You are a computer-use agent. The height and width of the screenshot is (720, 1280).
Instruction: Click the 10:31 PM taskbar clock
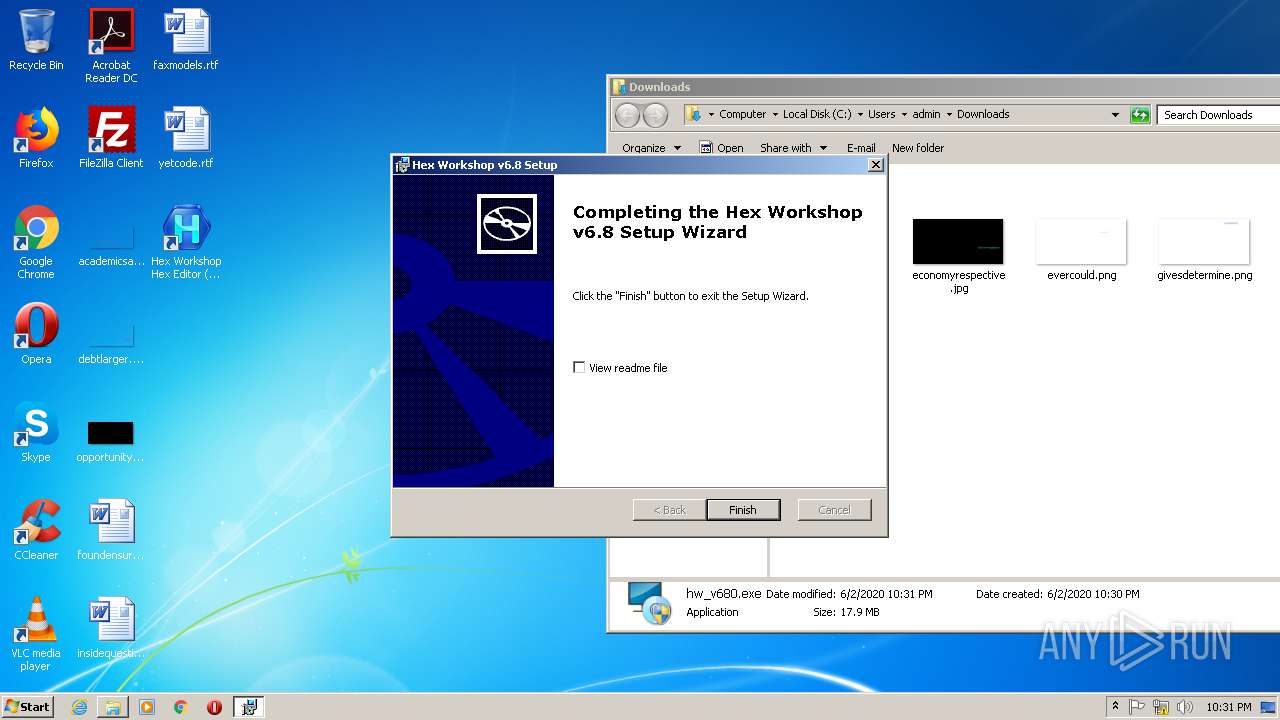(x=1229, y=707)
